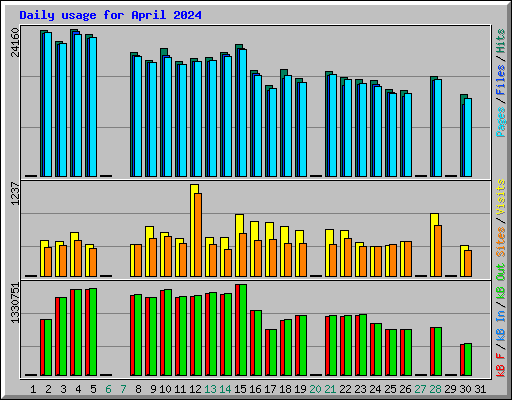Click the day 9 yellow visits bar
The height and width of the screenshot is (400, 512).
(x=147, y=251)
